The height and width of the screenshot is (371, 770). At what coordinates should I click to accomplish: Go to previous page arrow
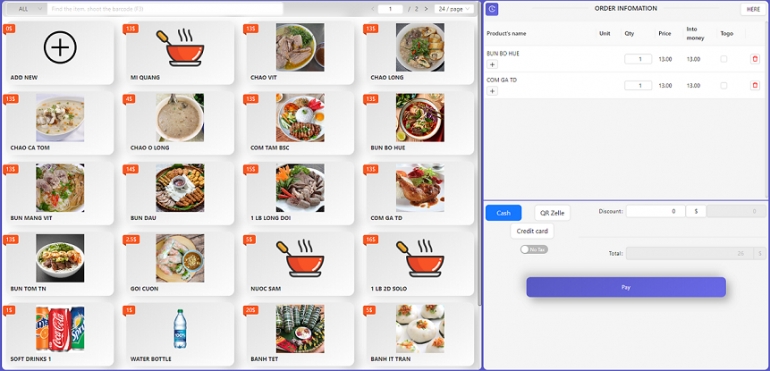tap(373, 9)
